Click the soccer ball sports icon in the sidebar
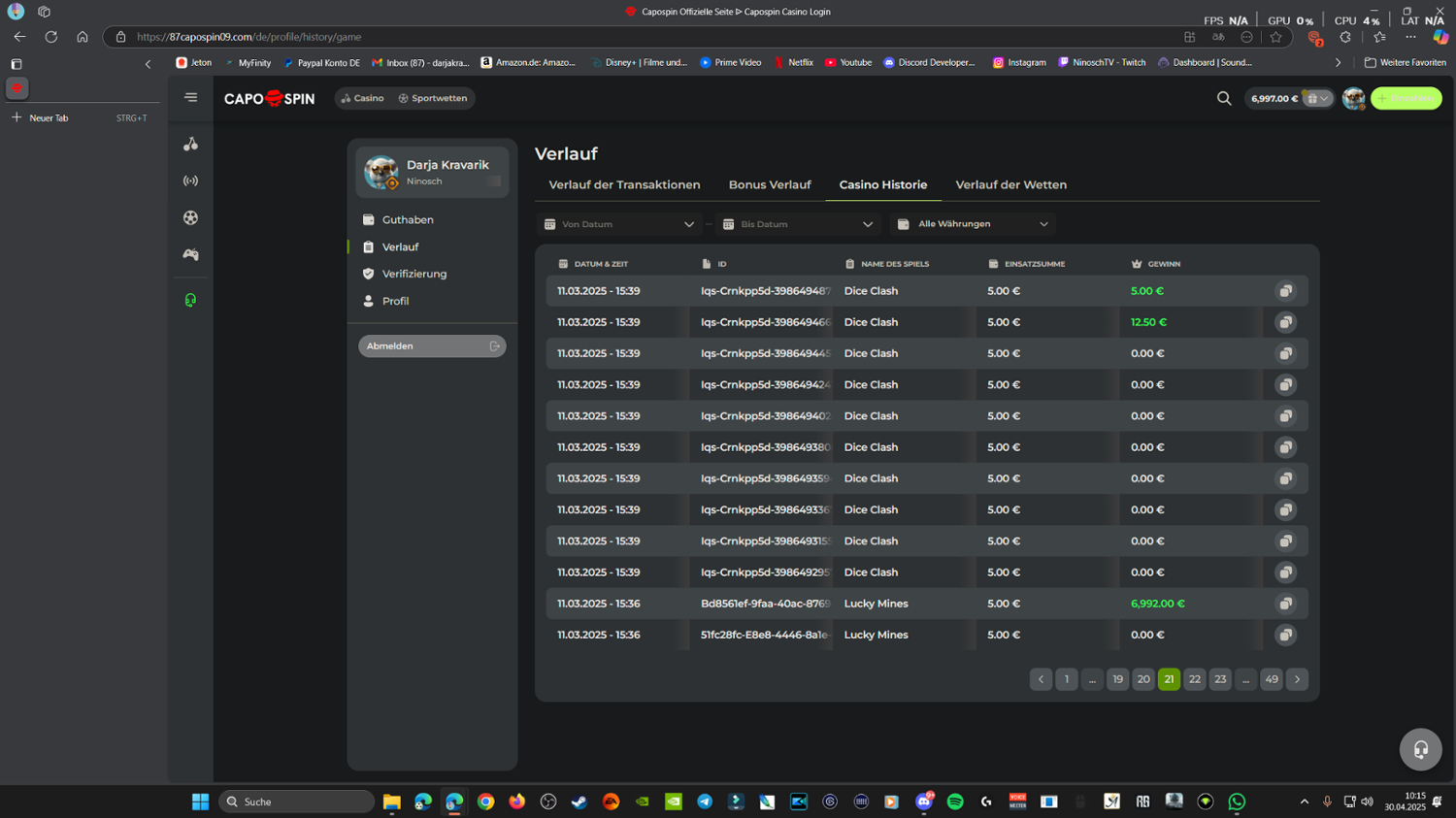Screen dimensions: 1456x818 point(190,218)
